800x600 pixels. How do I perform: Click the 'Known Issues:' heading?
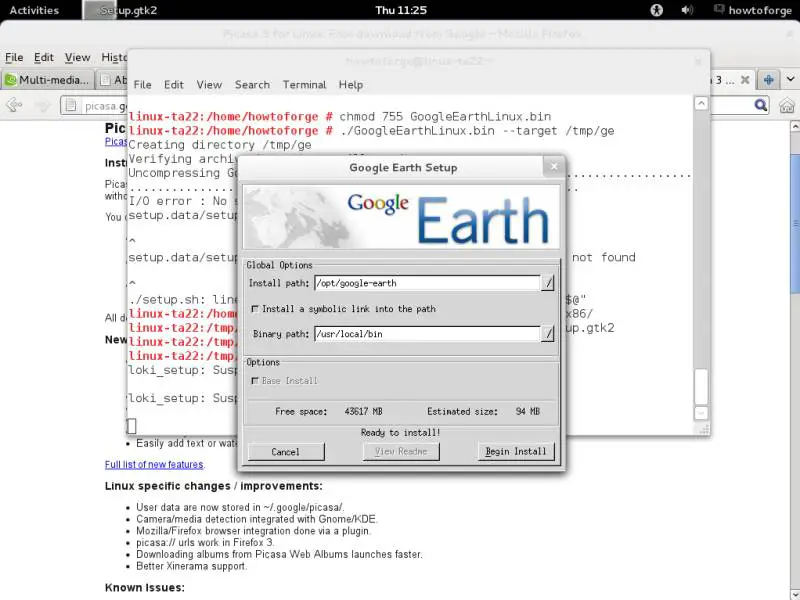144,588
